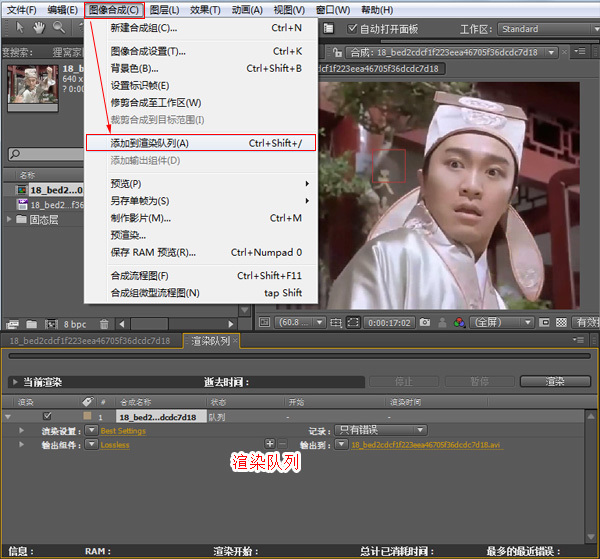
Task: Expand the 输出组件 row triangle
Action: click(x=21, y=444)
